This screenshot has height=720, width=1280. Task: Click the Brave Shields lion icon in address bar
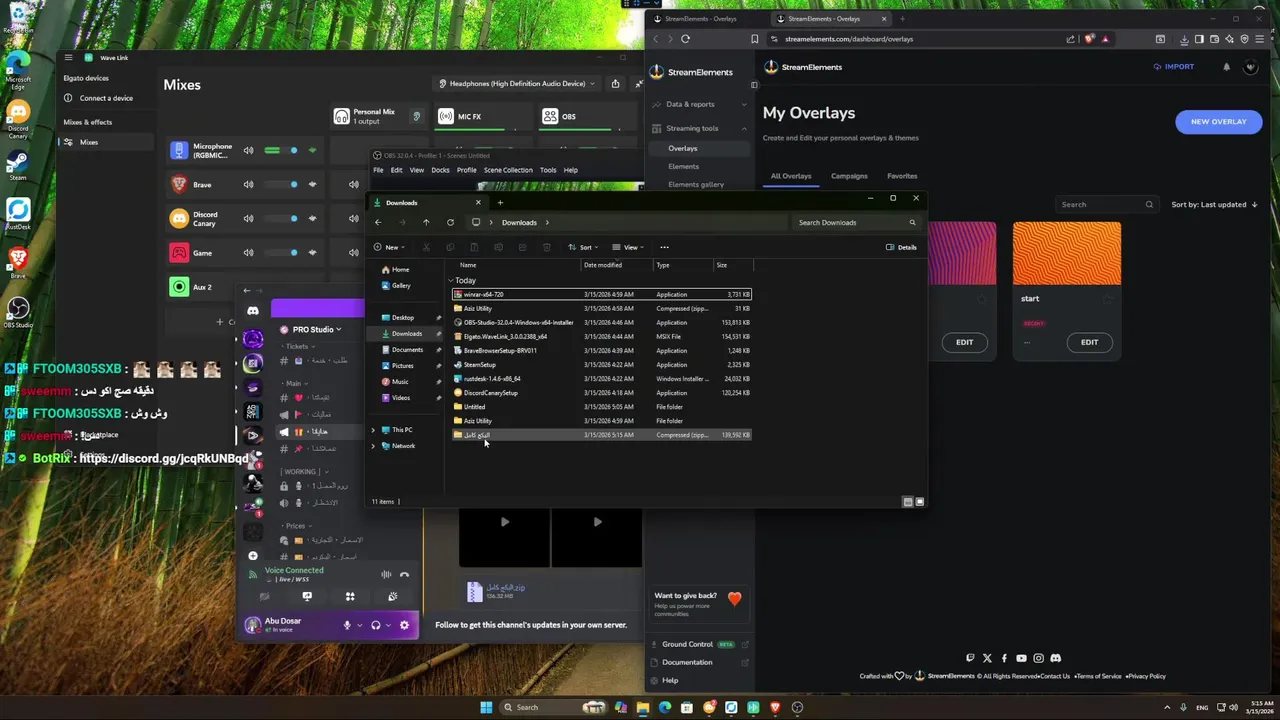(1089, 39)
